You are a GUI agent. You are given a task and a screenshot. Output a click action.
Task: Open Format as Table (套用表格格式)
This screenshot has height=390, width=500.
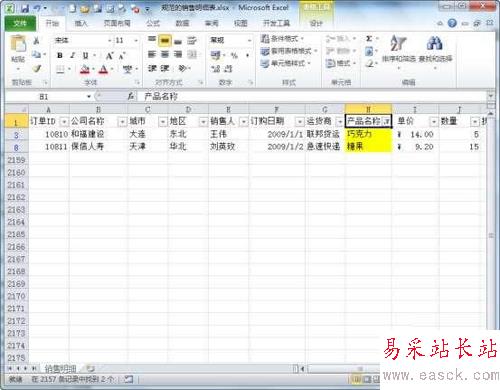point(289,51)
